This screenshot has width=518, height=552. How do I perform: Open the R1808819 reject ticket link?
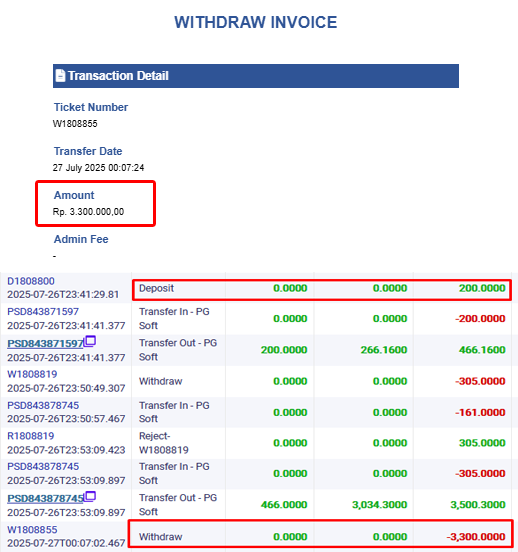[x=31, y=436]
